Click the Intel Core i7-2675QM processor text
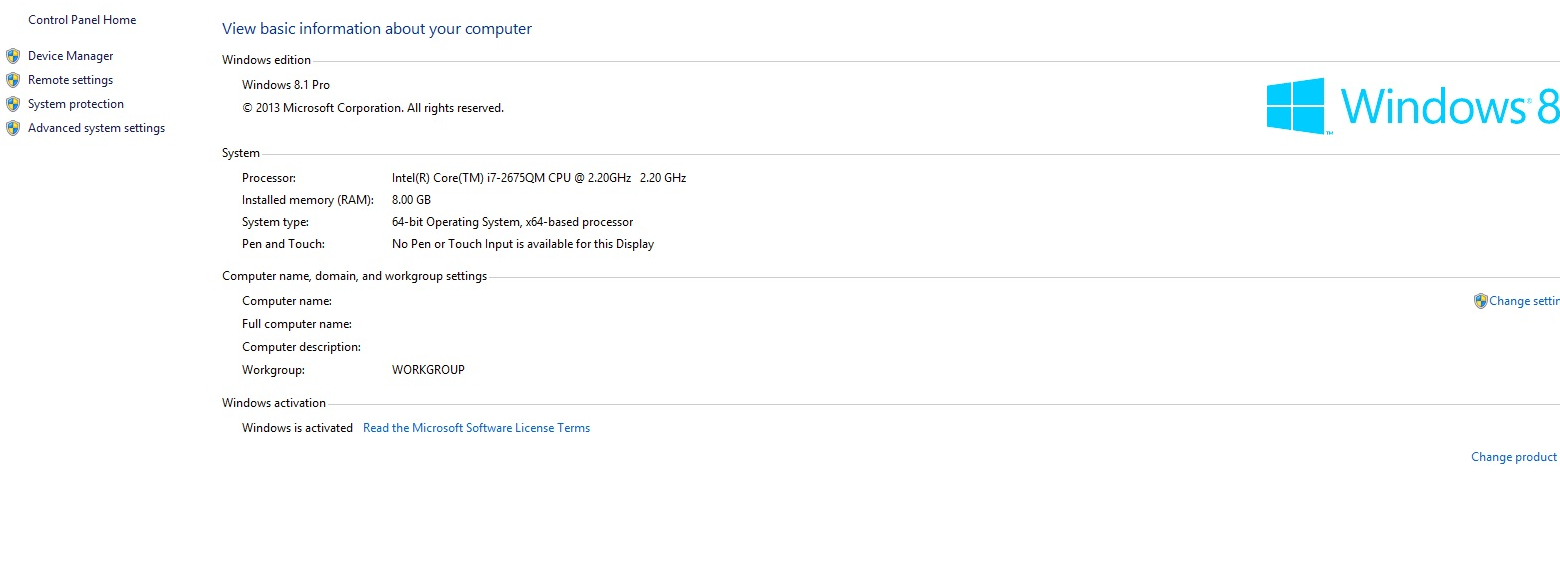The image size is (1560, 587). (x=539, y=178)
